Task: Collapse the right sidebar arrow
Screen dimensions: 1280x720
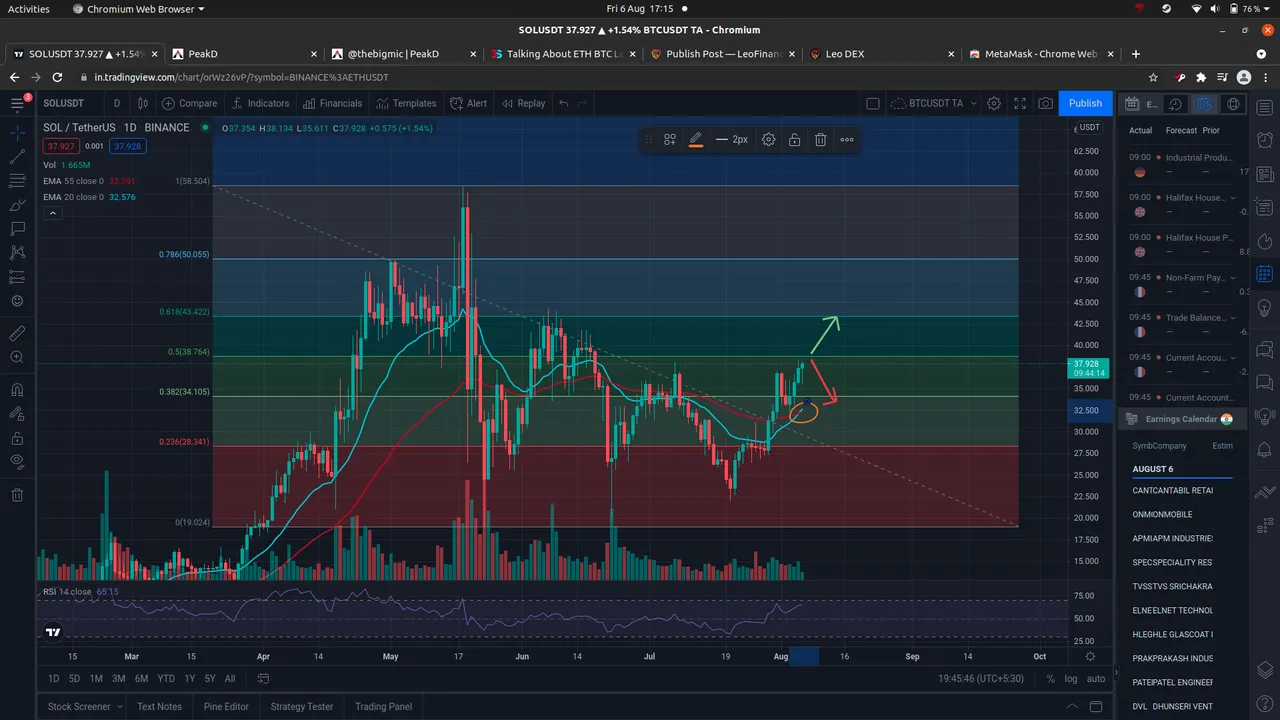Action: [1116, 673]
